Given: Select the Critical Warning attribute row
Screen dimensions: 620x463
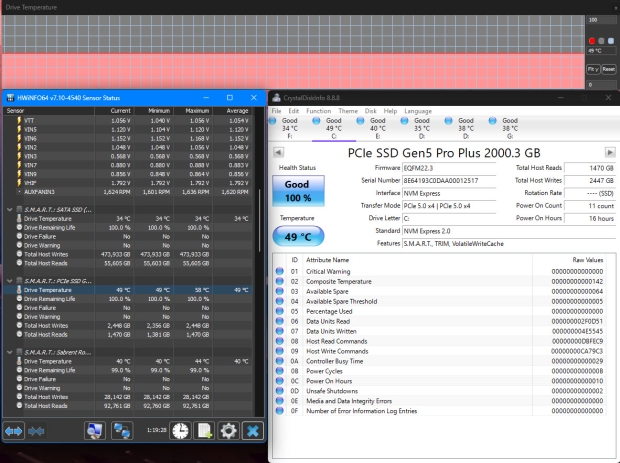Looking at the screenshot, I should [x=439, y=272].
